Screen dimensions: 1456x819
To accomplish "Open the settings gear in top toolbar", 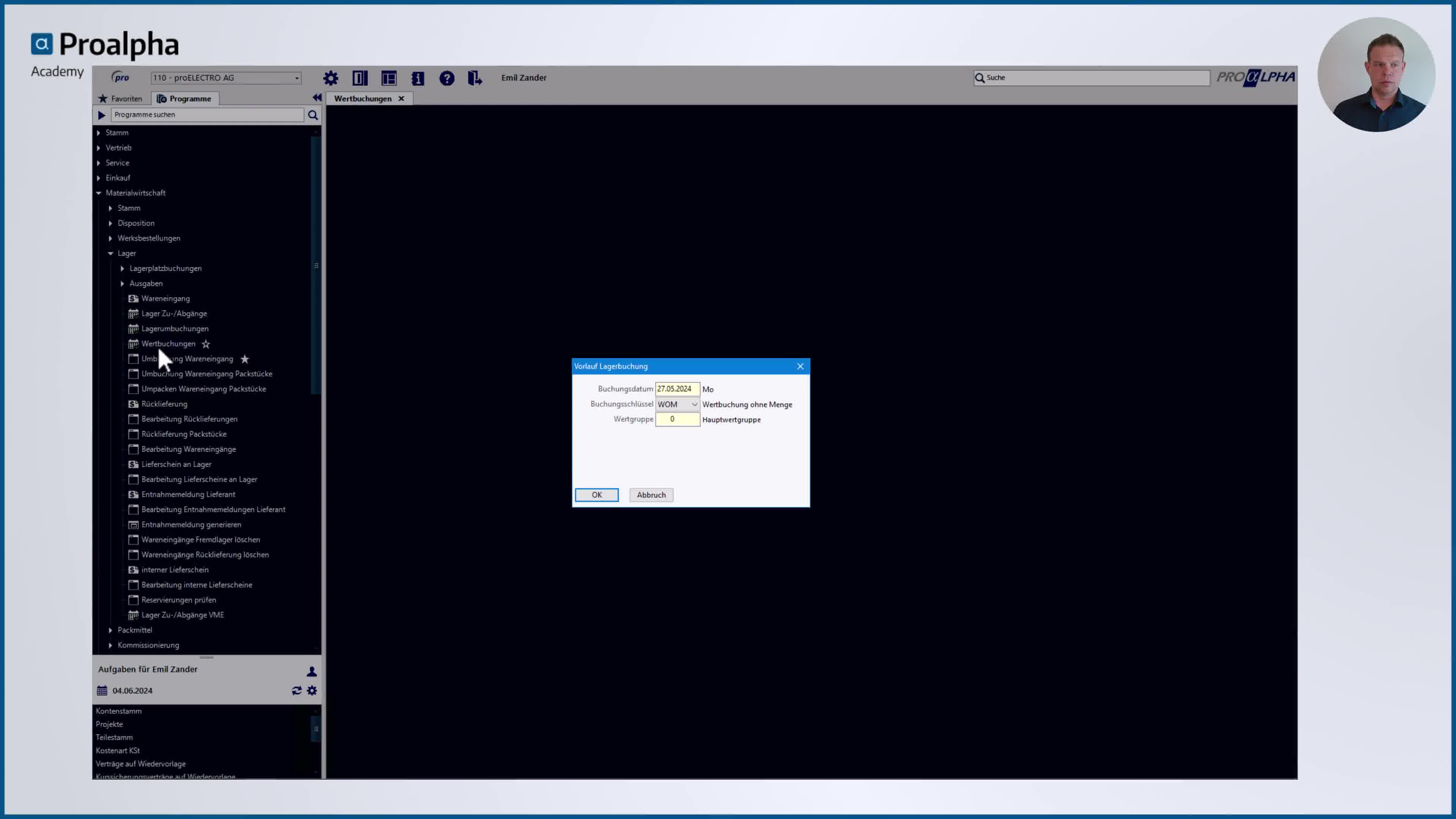I will click(x=331, y=78).
